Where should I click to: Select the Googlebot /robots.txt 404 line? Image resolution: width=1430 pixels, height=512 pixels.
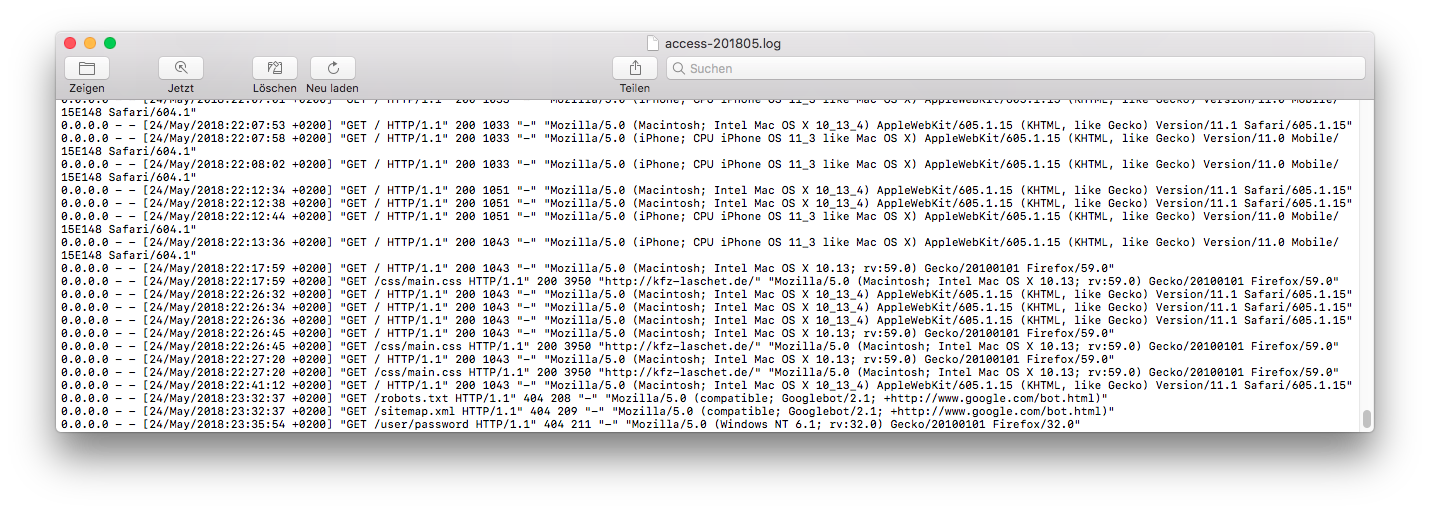point(584,398)
